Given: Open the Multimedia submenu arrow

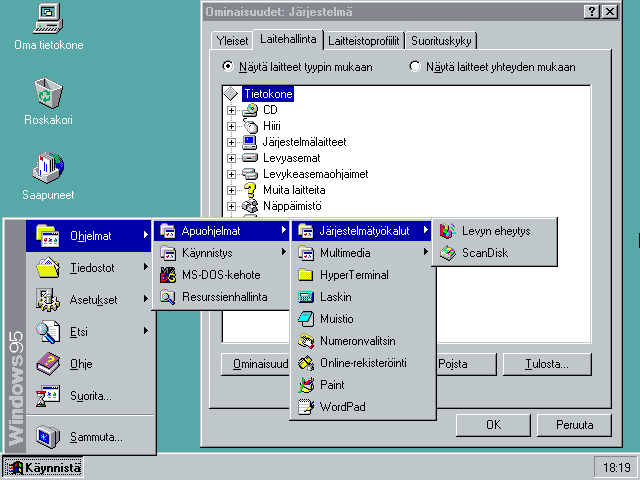Looking at the screenshot, I should point(425,252).
